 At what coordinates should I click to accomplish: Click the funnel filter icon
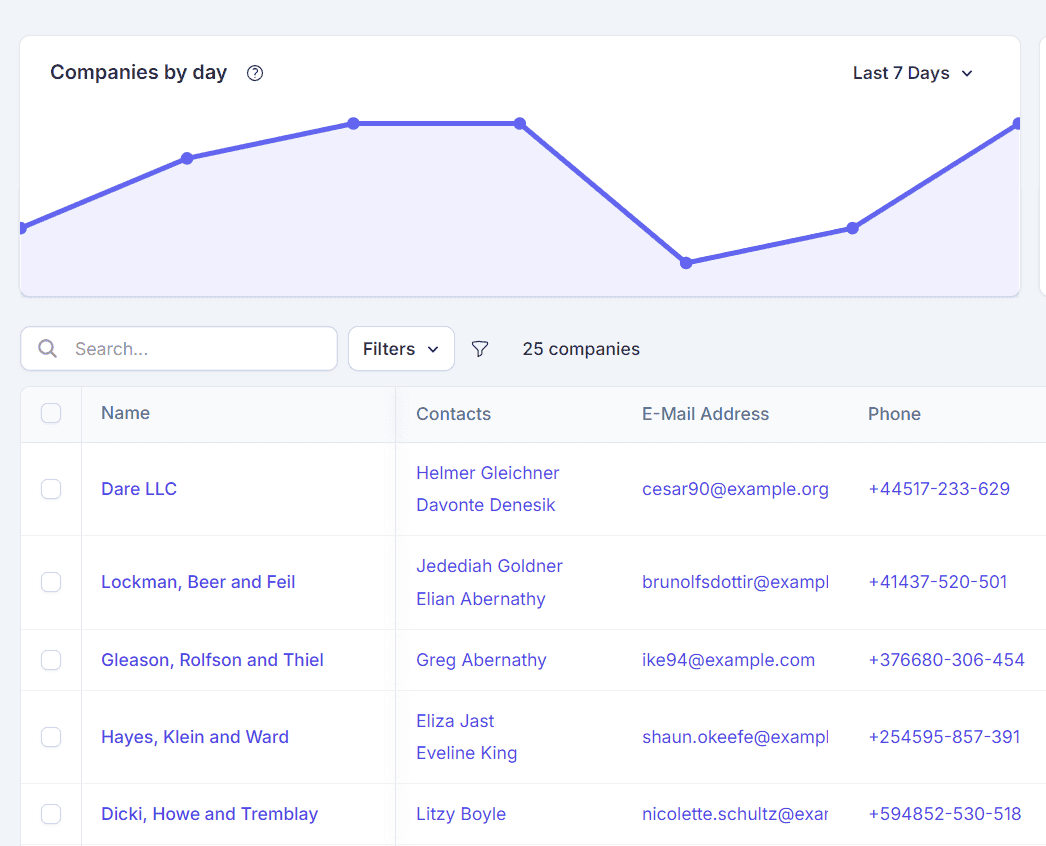480,349
